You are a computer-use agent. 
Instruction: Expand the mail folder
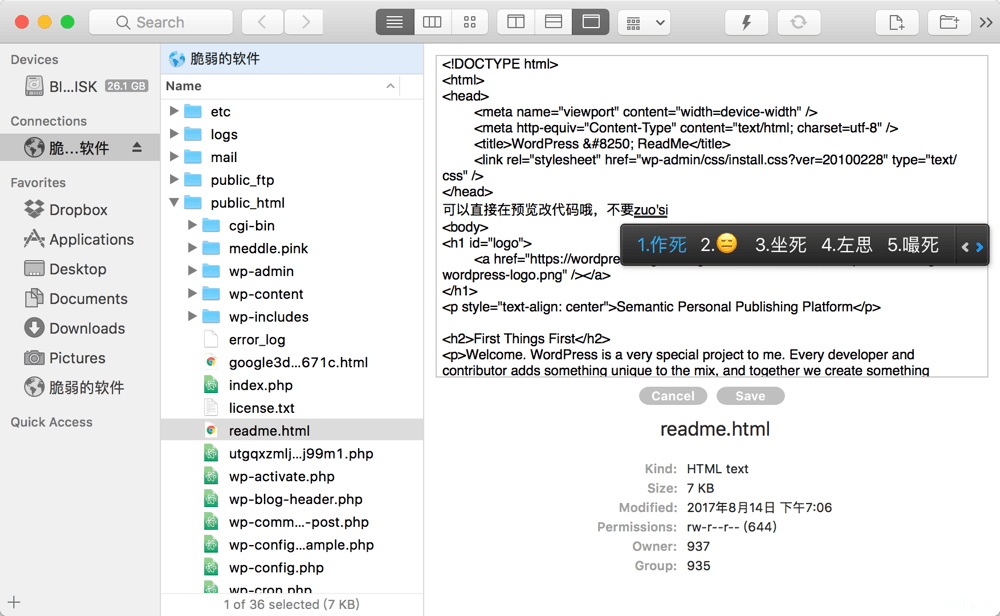173,157
